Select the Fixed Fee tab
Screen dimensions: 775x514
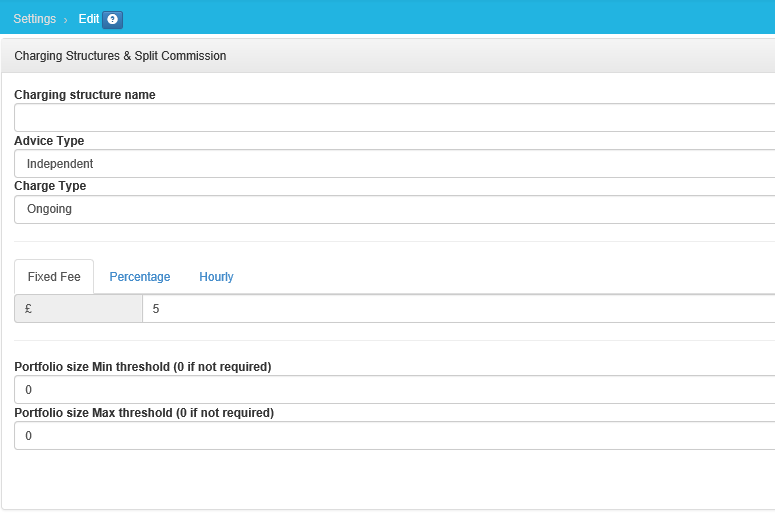tap(54, 277)
